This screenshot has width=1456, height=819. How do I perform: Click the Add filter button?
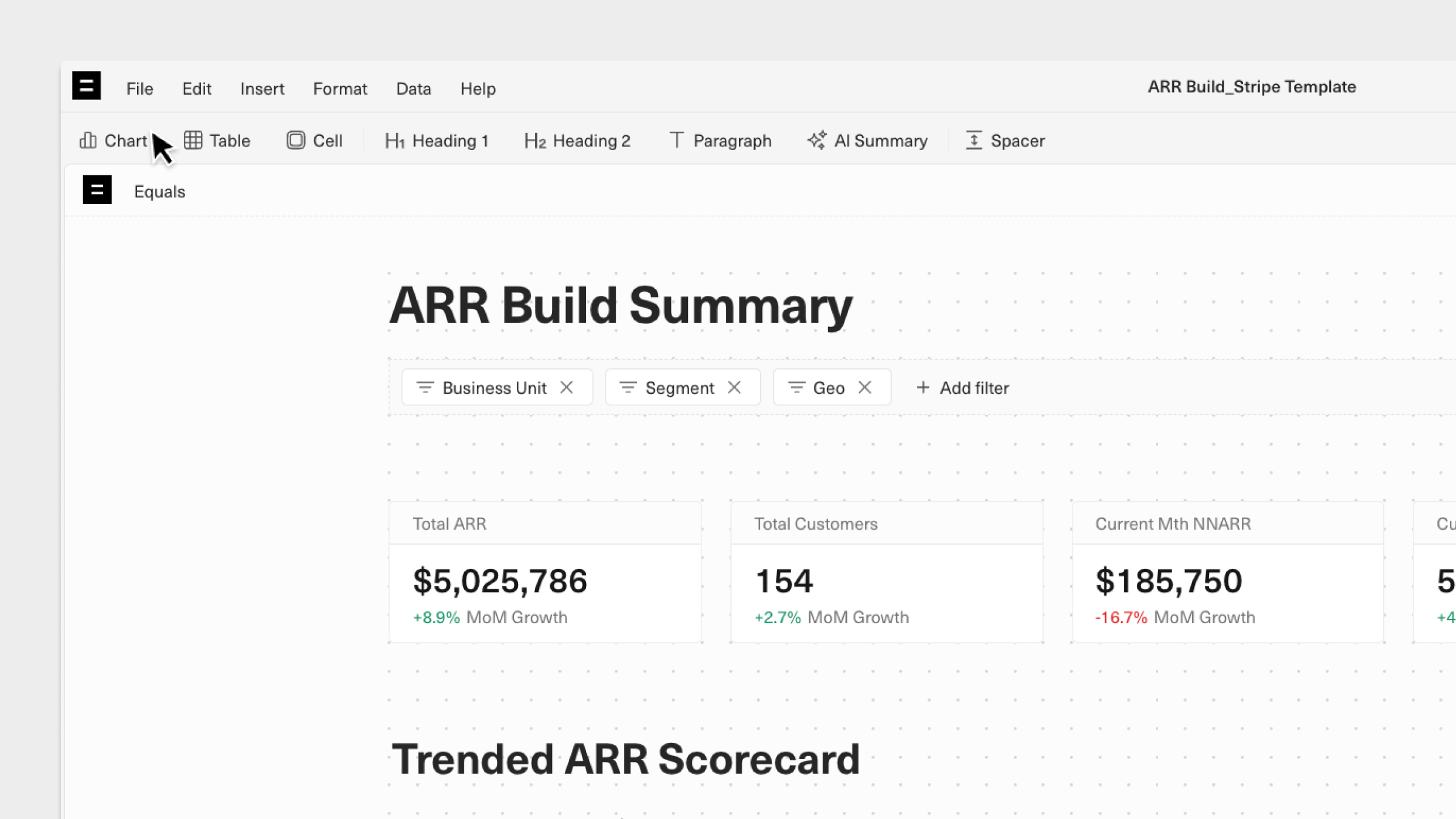point(962,388)
